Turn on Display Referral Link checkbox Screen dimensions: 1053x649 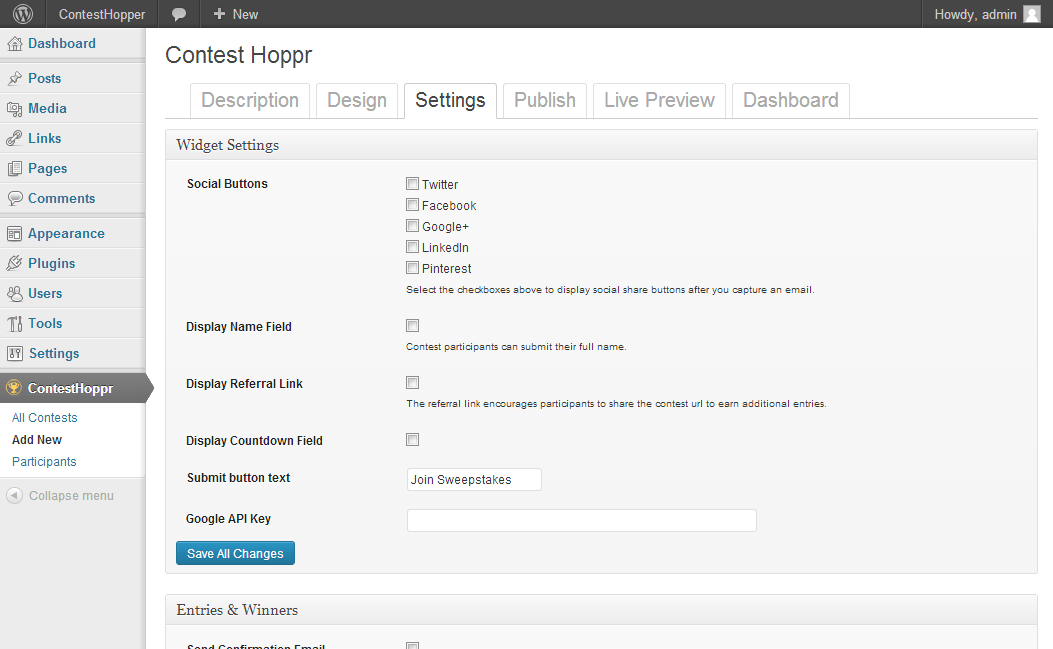click(x=412, y=382)
